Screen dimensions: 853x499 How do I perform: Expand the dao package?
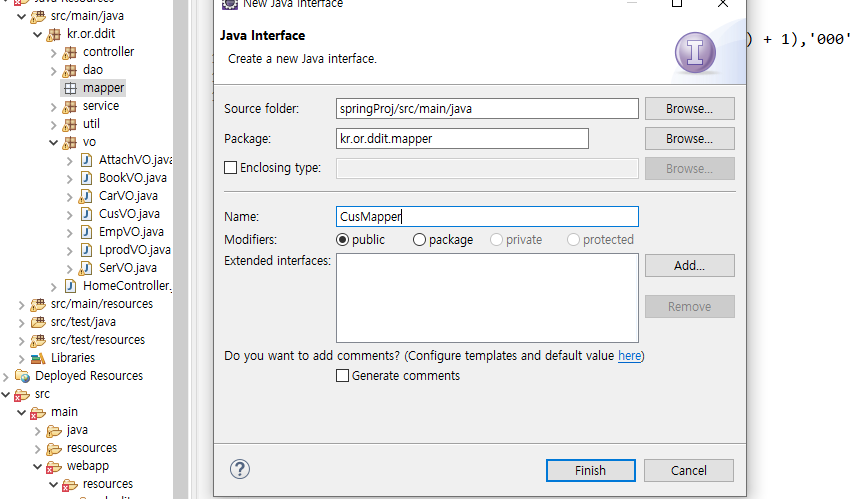[x=53, y=71]
